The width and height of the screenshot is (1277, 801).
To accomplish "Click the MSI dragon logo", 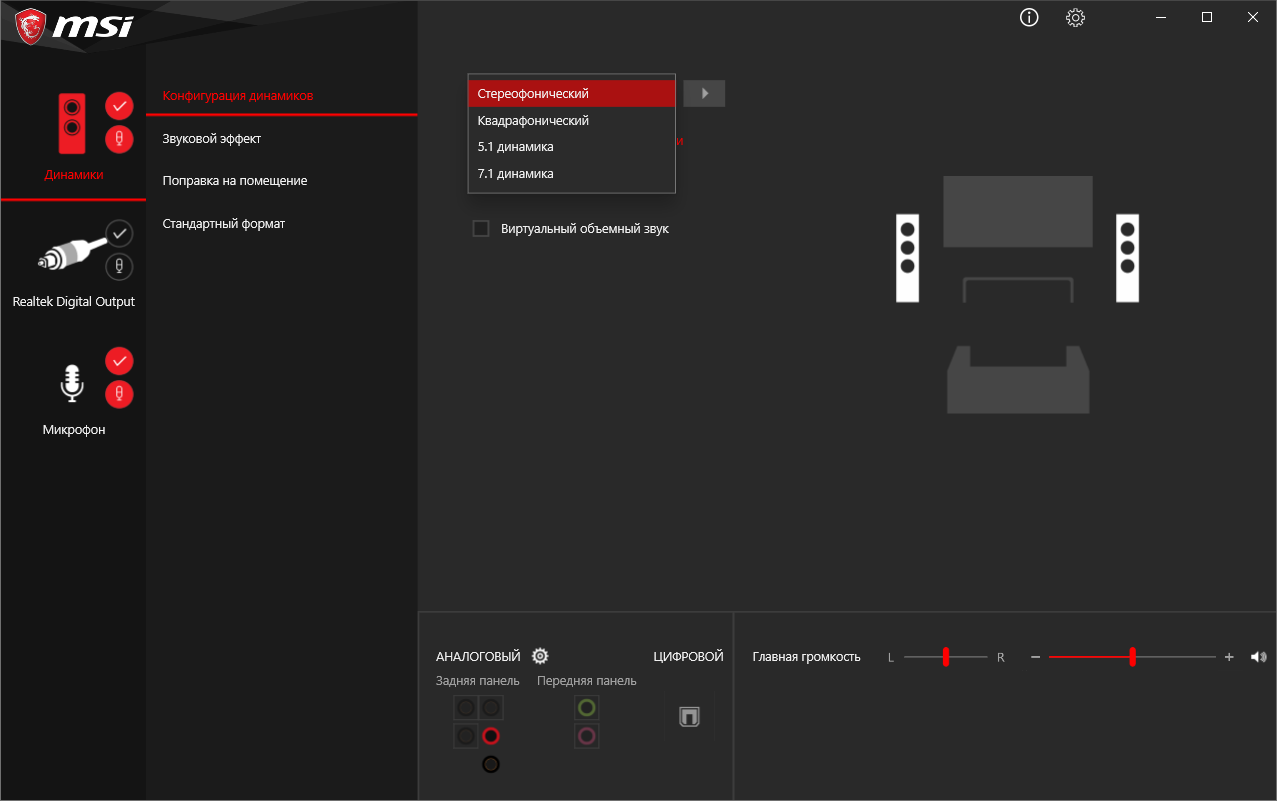I will coord(29,26).
